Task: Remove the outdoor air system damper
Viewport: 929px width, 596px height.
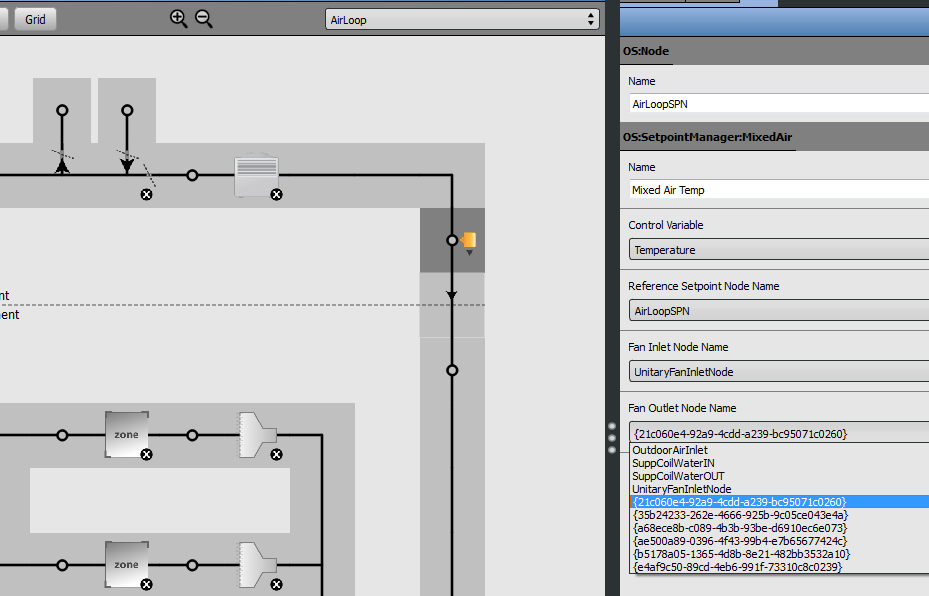Action: coord(146,194)
